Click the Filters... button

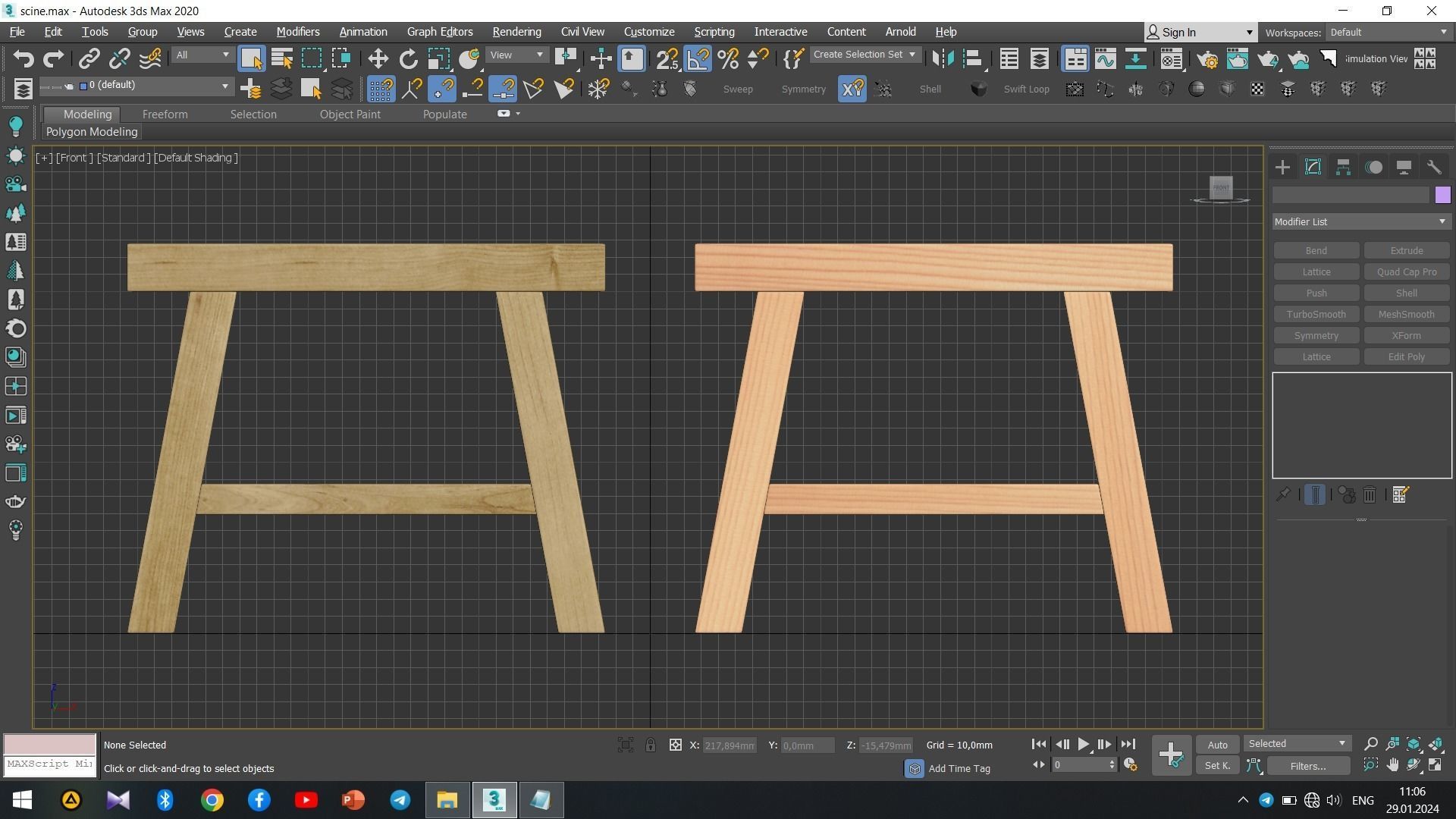point(1308,766)
